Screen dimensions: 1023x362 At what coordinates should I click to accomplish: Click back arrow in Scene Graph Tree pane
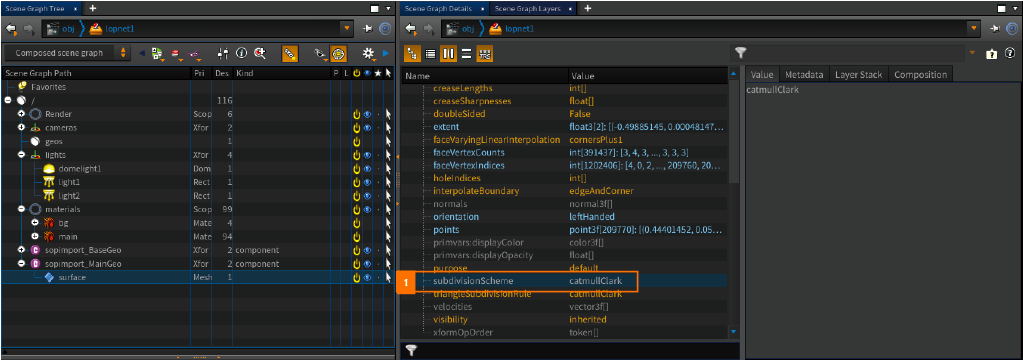tap(12, 29)
